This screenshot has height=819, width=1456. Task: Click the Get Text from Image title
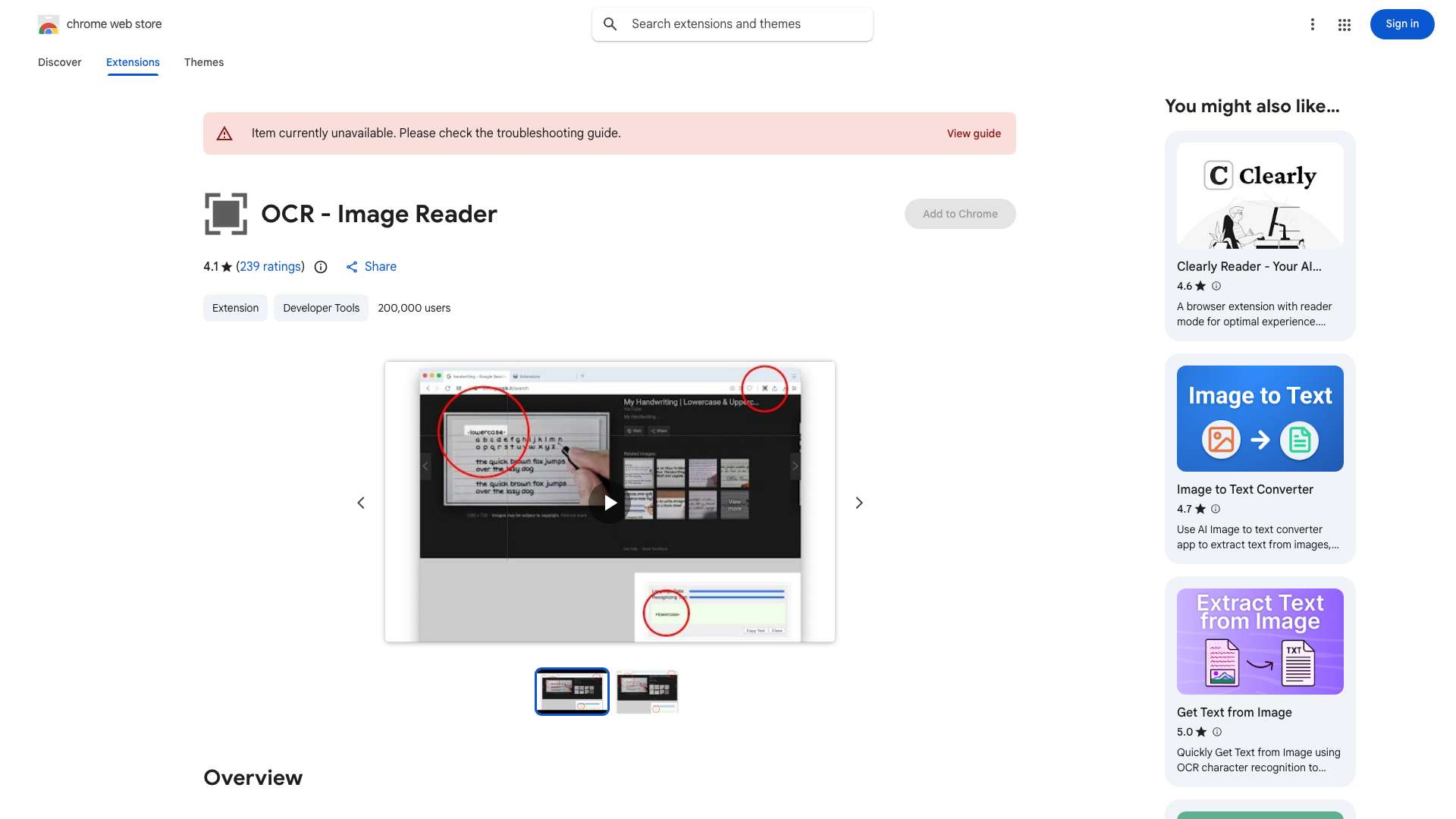tap(1235, 712)
